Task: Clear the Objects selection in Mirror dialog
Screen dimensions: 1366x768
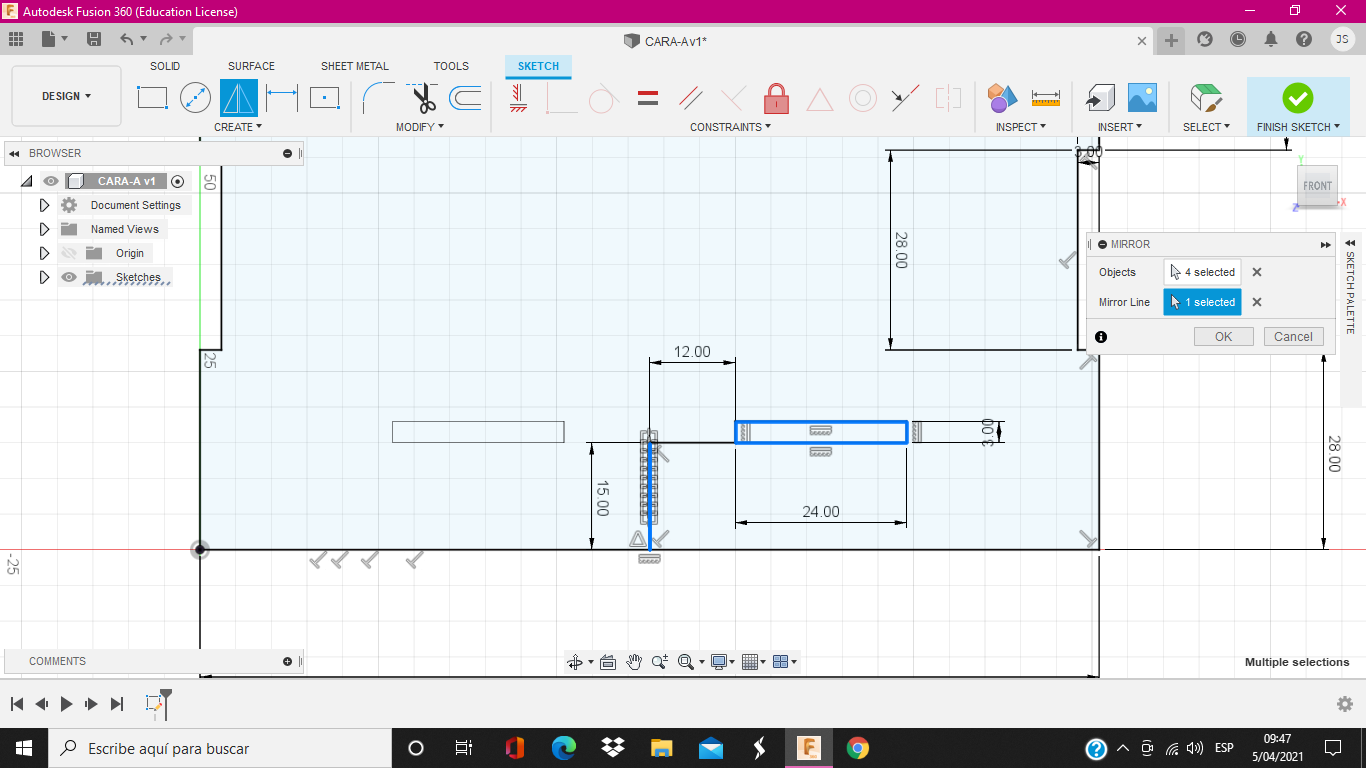Action: tap(1257, 272)
